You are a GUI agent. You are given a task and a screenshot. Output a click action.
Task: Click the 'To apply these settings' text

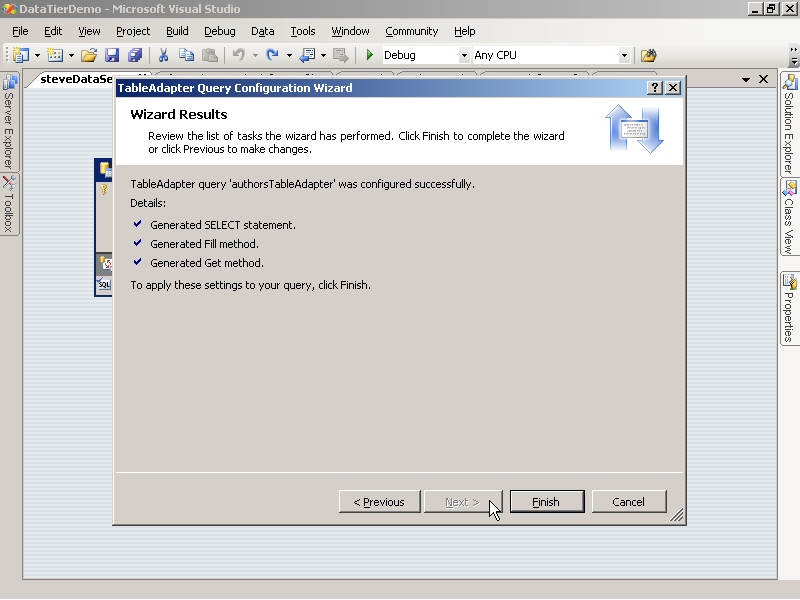tap(251, 285)
